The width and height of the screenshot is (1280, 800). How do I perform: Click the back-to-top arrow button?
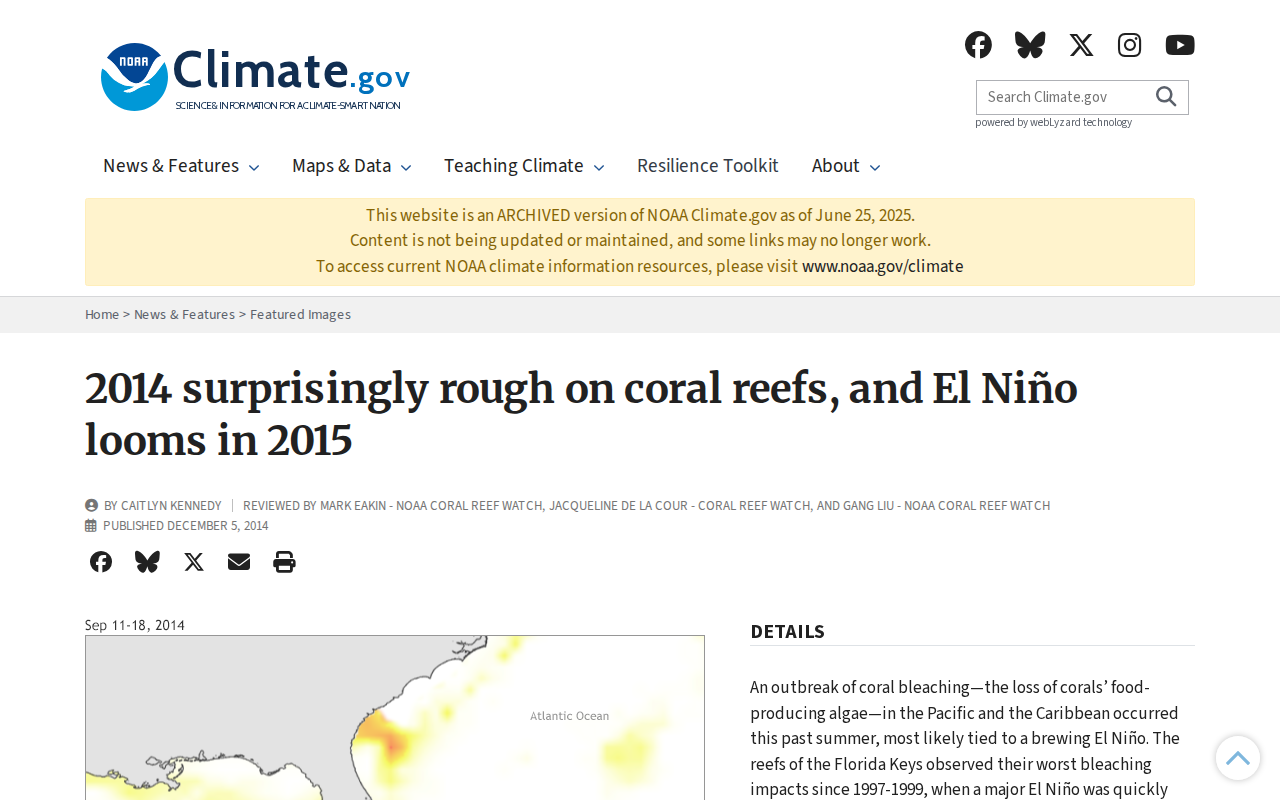tap(1238, 758)
